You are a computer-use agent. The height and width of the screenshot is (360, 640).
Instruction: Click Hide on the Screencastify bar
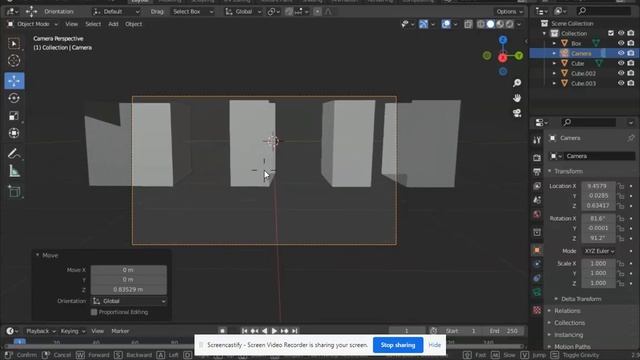(x=434, y=345)
